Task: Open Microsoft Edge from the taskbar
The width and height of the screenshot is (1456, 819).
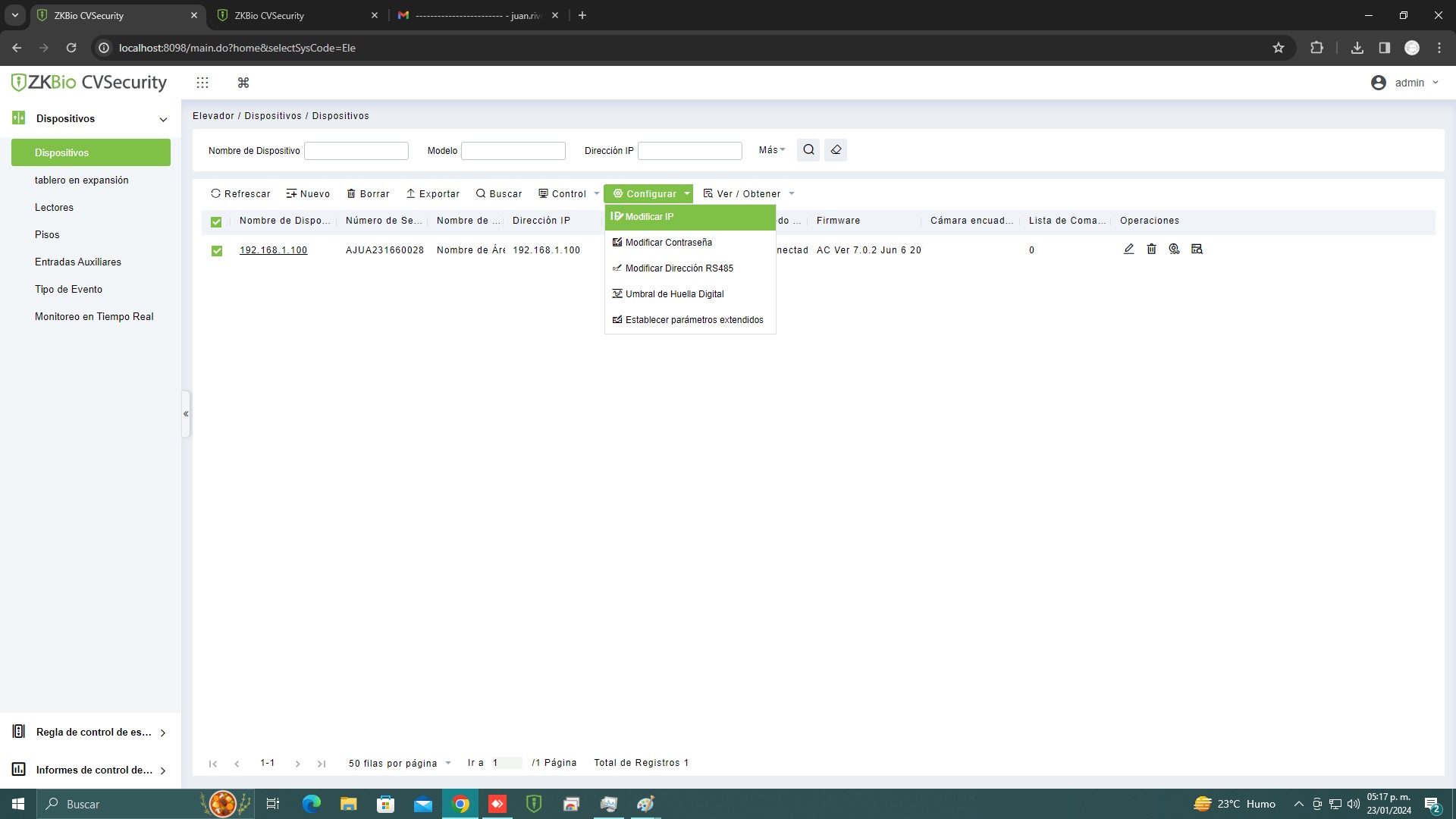Action: tap(311, 804)
